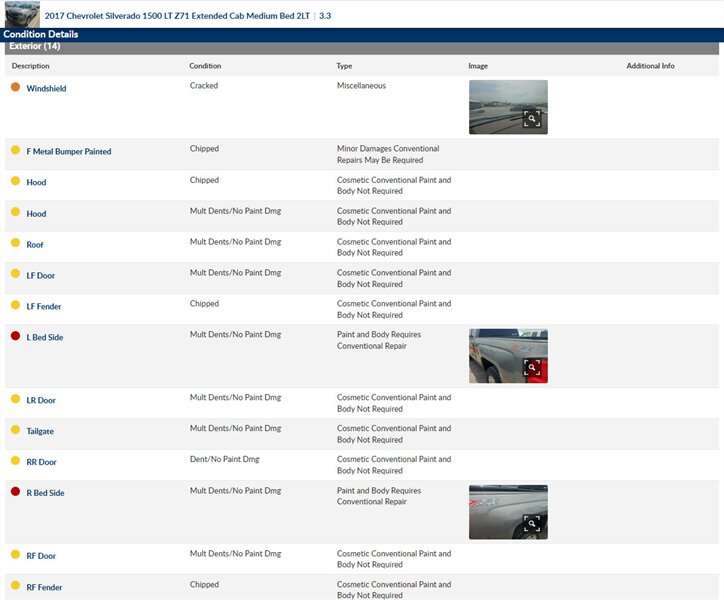Open the Windshield cracked photo thumbnail
This screenshot has width=724, height=600.
coord(508,107)
